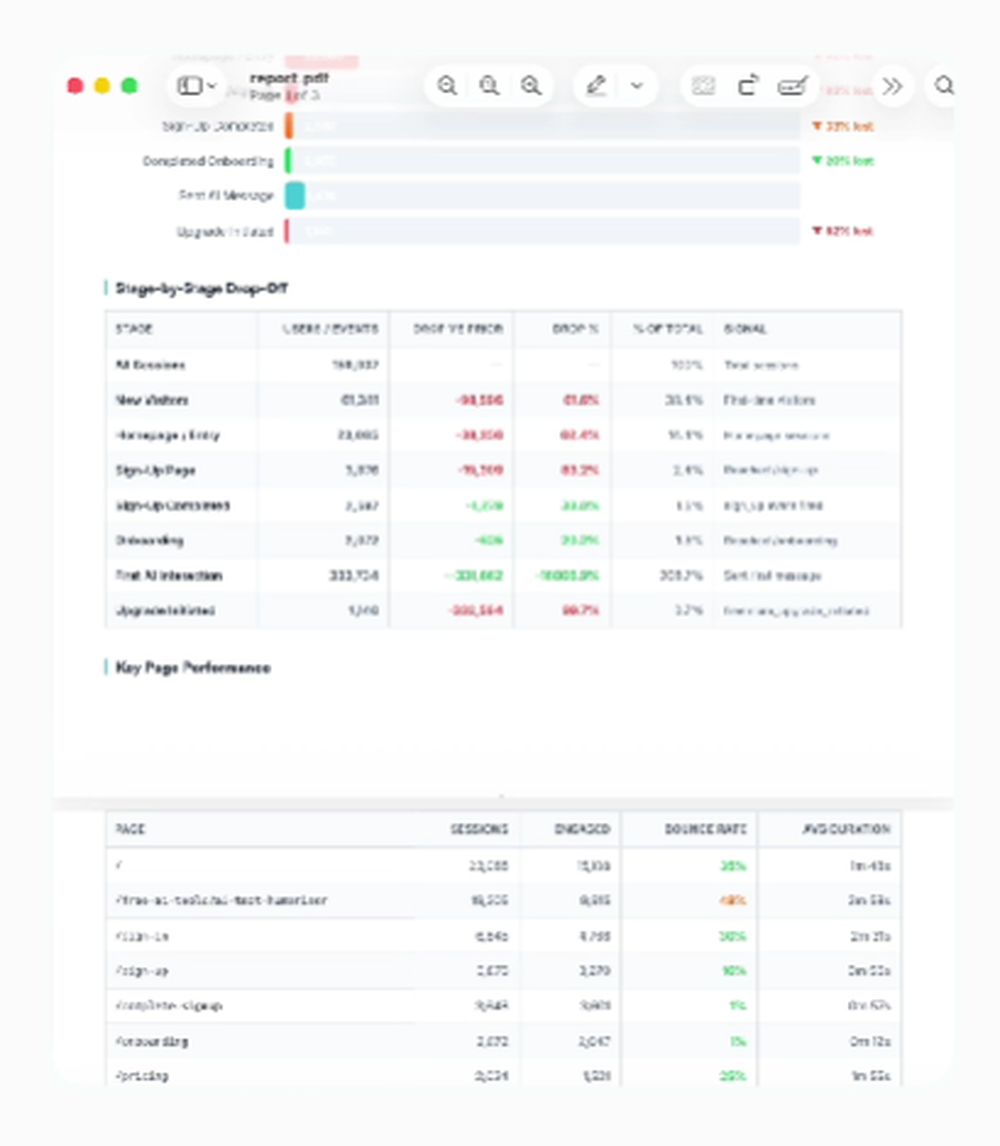Screen dimensions: 1000x1146
Task: Click the SESSIONS column header
Action: click(479, 829)
